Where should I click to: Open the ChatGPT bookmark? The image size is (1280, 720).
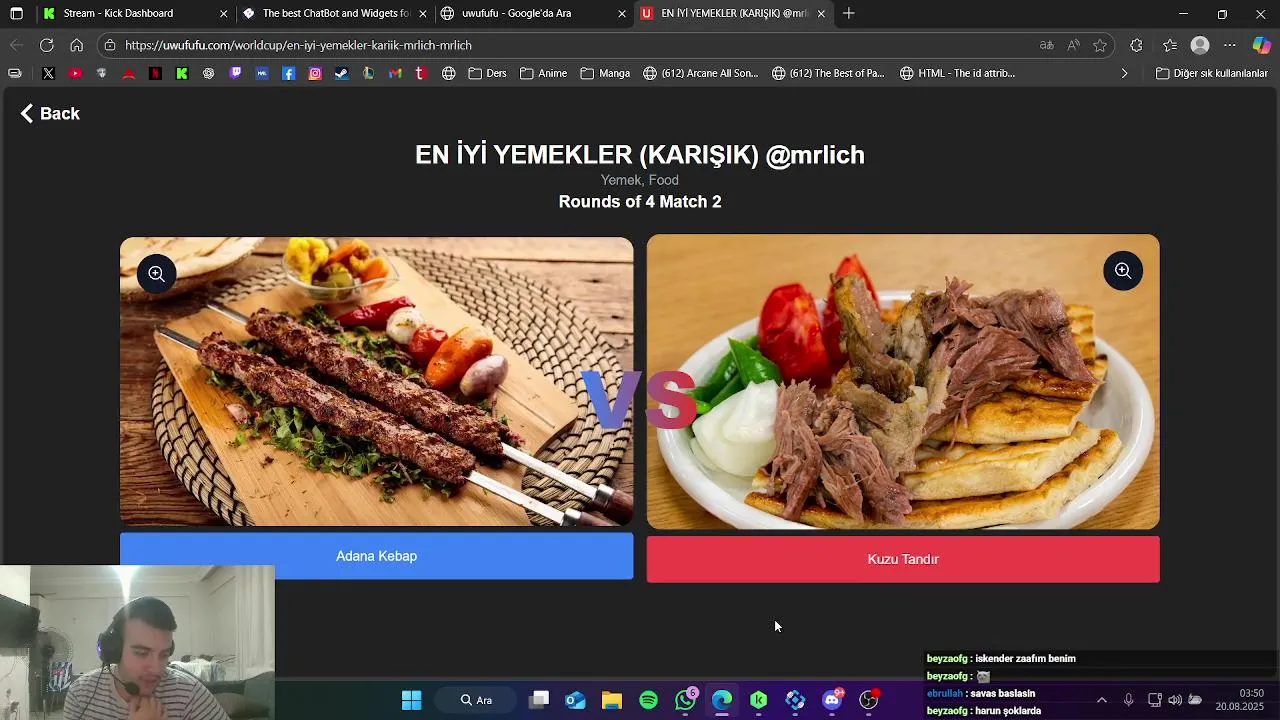208,73
